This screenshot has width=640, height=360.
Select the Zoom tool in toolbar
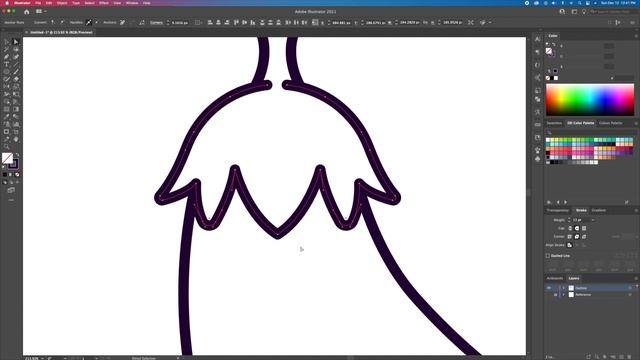click(x=7, y=147)
